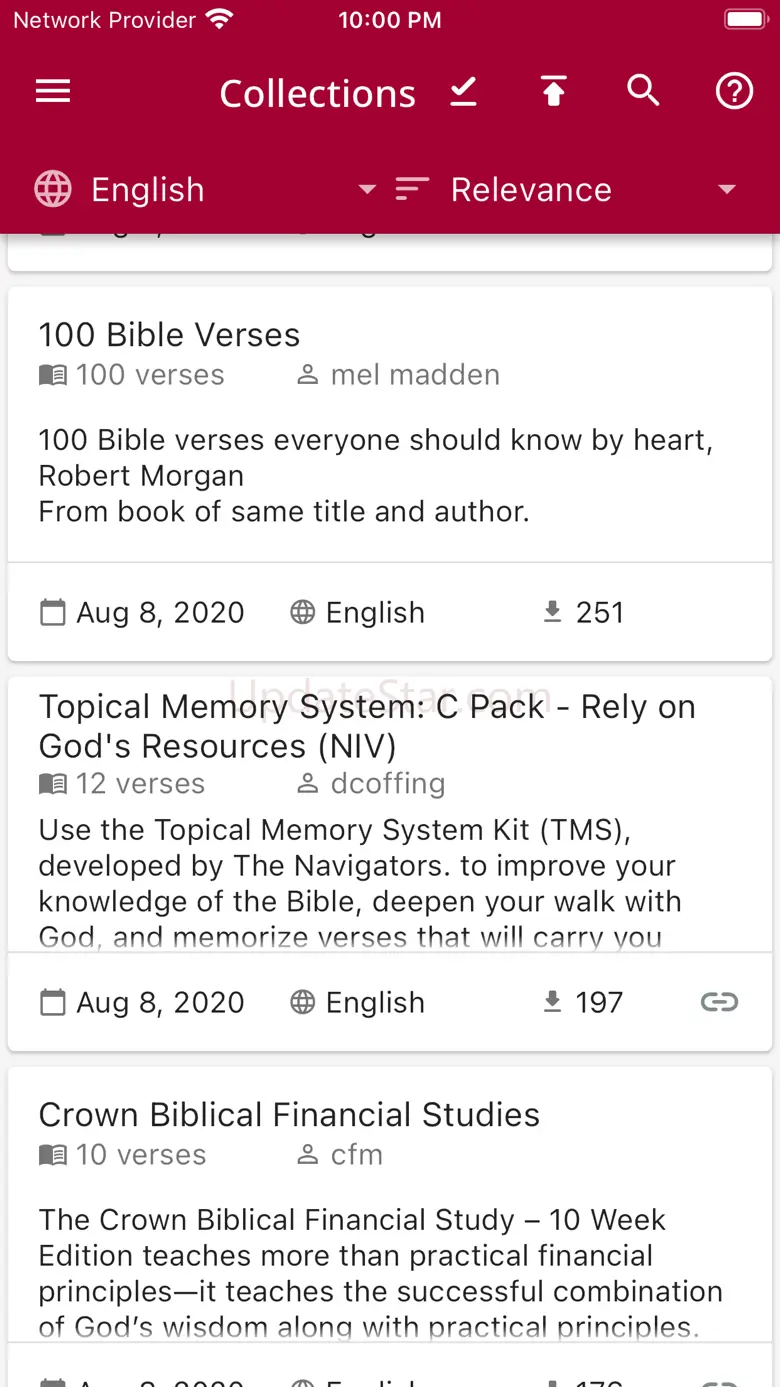
Task: Expand the English language dropdown
Action: click(367, 189)
